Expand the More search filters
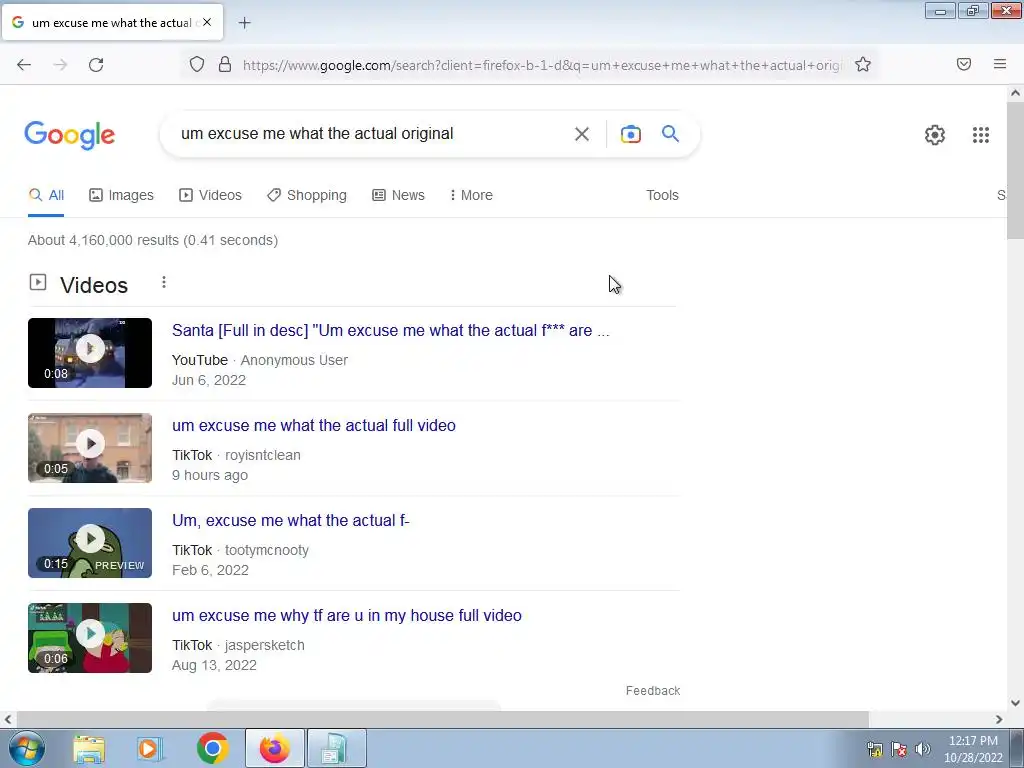The height and width of the screenshot is (768, 1024). tap(471, 195)
